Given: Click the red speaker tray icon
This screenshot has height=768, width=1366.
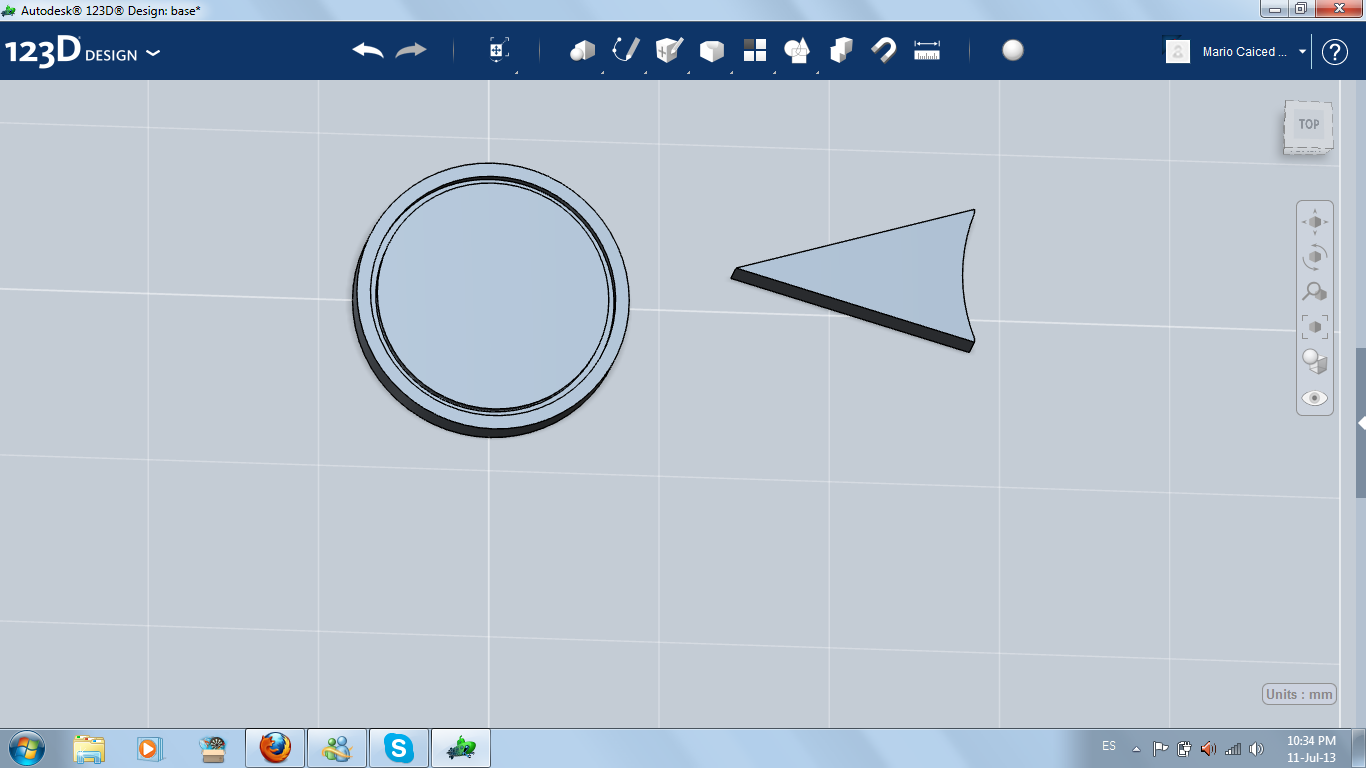Looking at the screenshot, I should (x=1208, y=748).
